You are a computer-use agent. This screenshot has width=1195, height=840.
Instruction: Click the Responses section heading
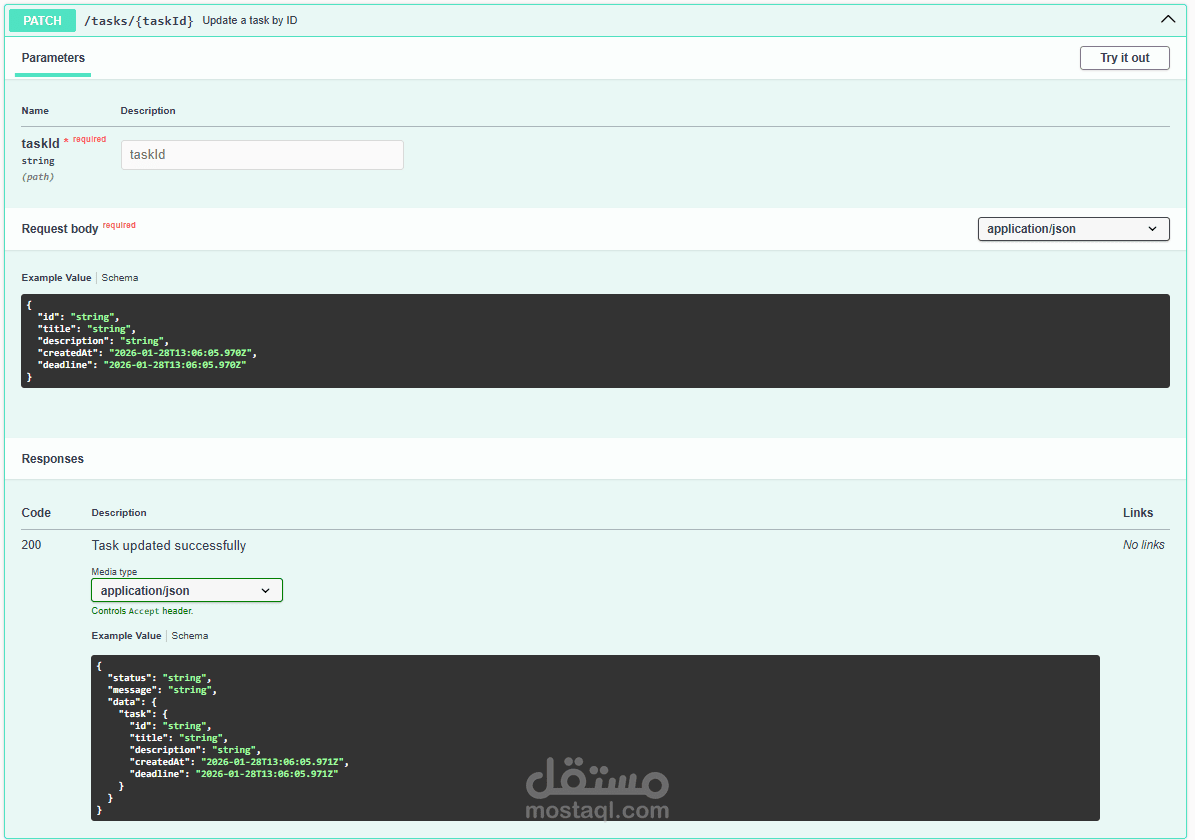53,459
